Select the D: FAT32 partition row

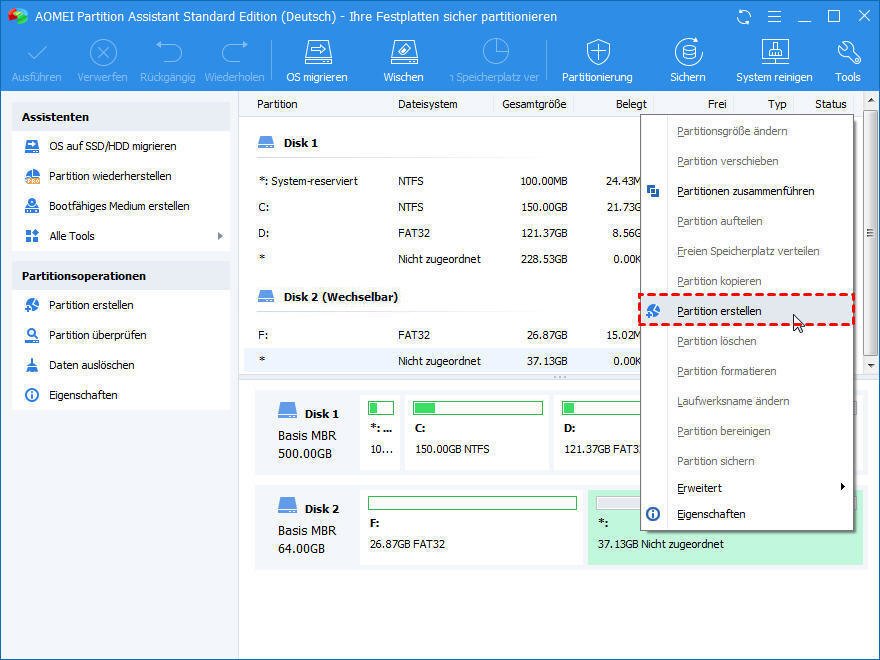[x=442, y=233]
